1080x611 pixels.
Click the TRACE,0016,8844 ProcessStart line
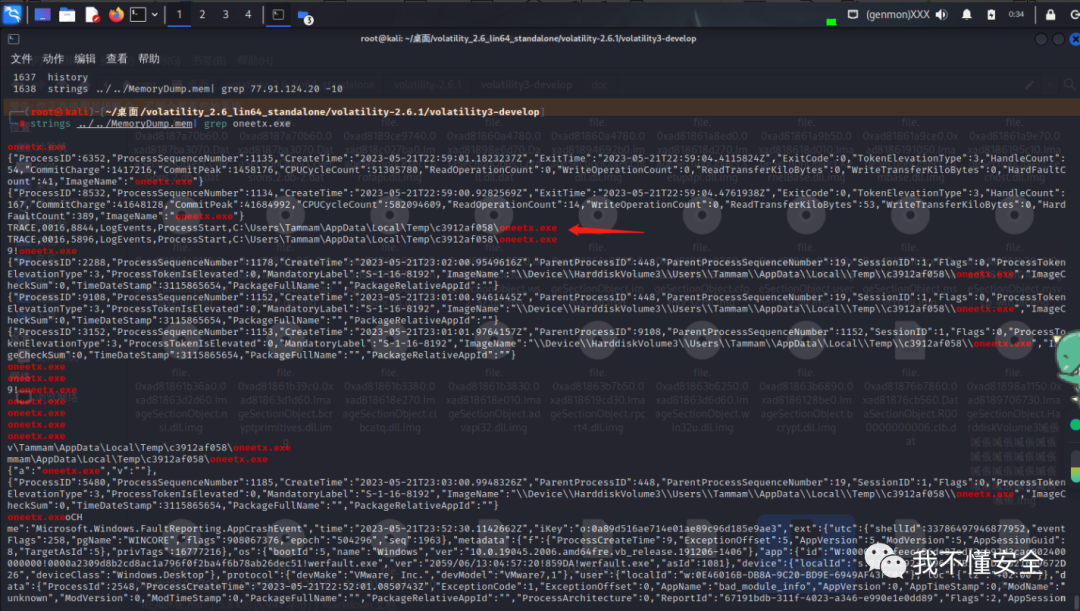click(x=282, y=228)
